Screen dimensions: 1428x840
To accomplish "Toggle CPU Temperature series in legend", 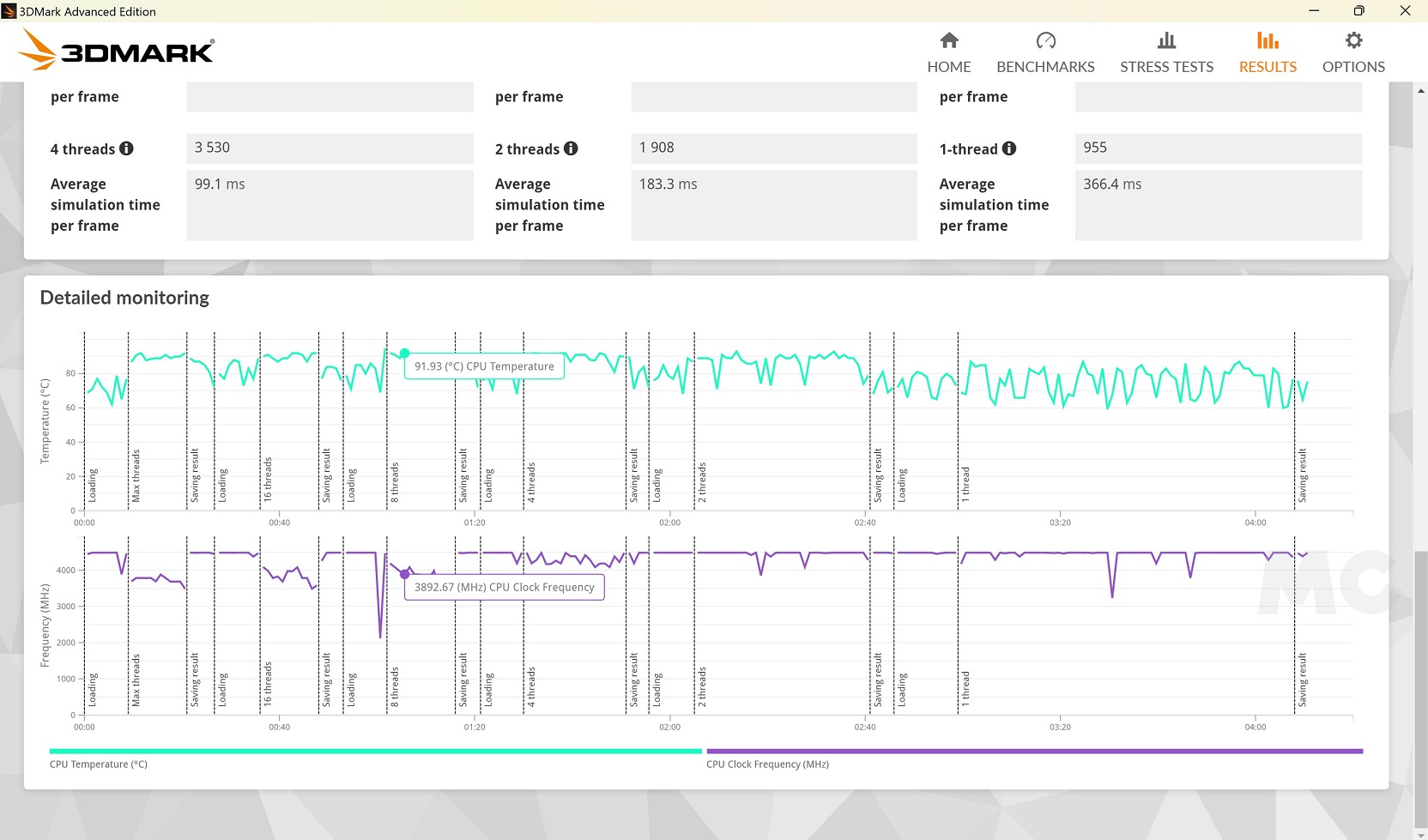I will click(99, 764).
